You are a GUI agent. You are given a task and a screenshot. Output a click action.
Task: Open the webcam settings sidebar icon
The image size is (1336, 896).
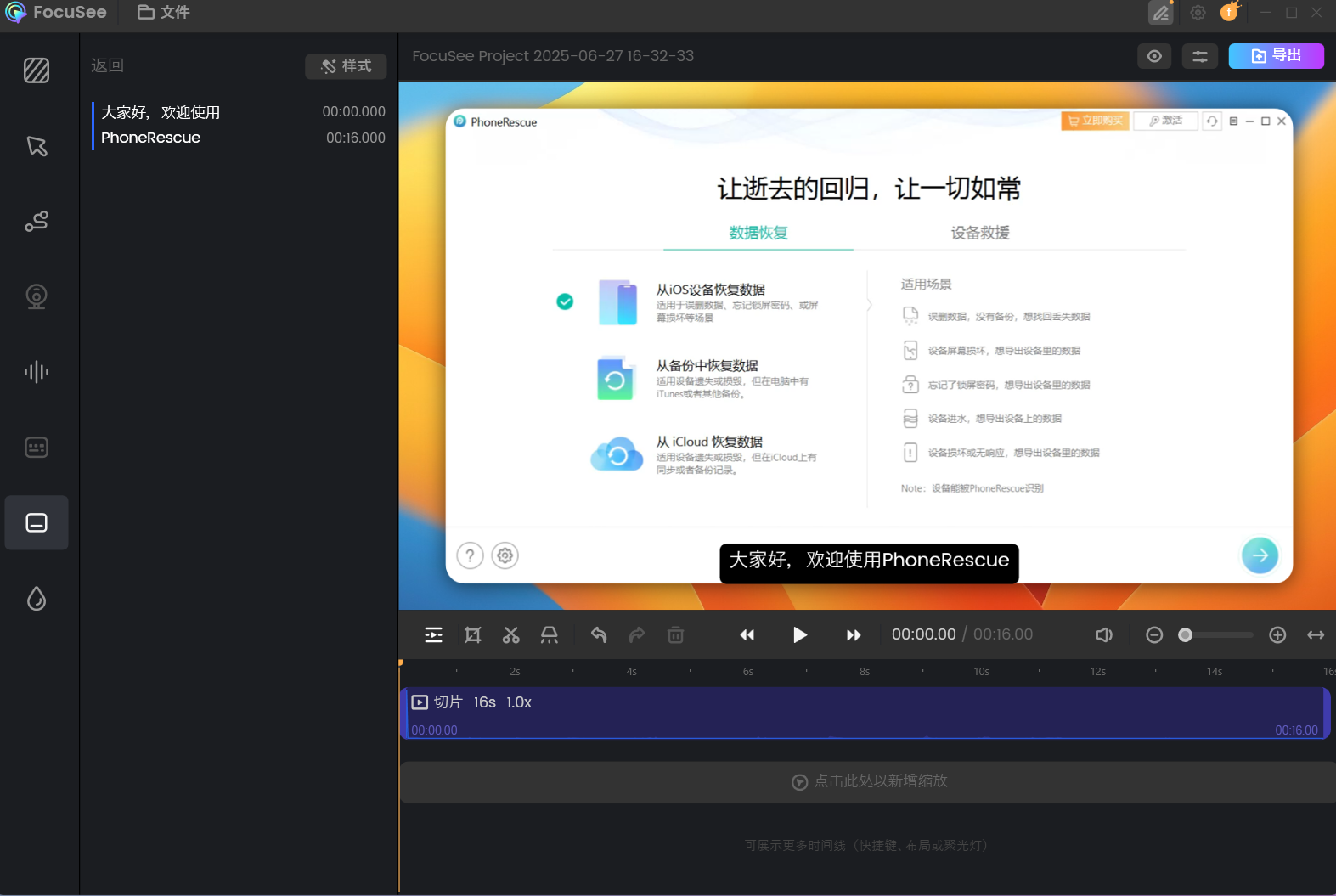(37, 296)
